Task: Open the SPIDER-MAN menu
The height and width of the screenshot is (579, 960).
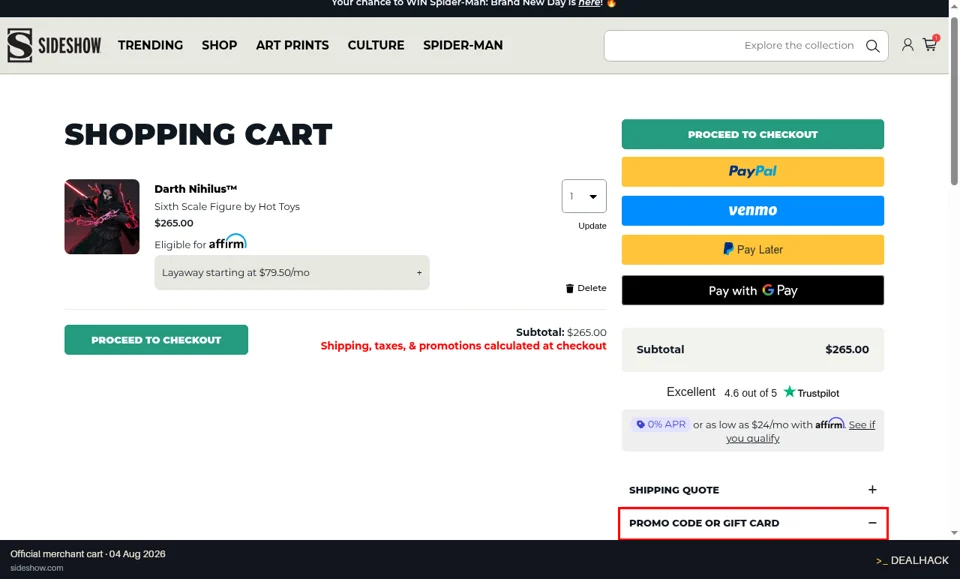Action: coord(463,45)
